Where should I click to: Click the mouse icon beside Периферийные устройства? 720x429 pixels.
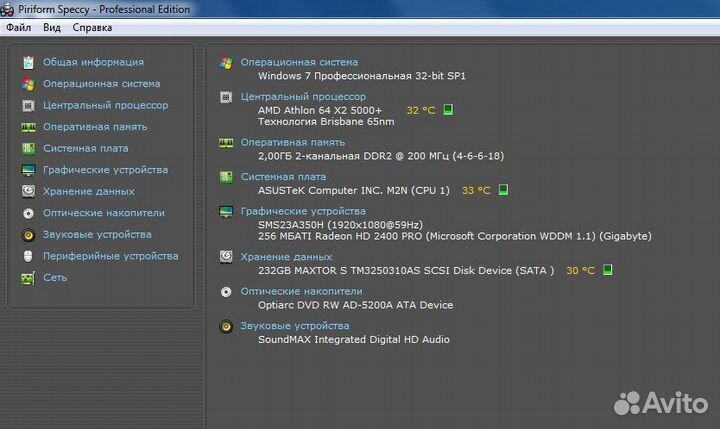click(x=28, y=256)
